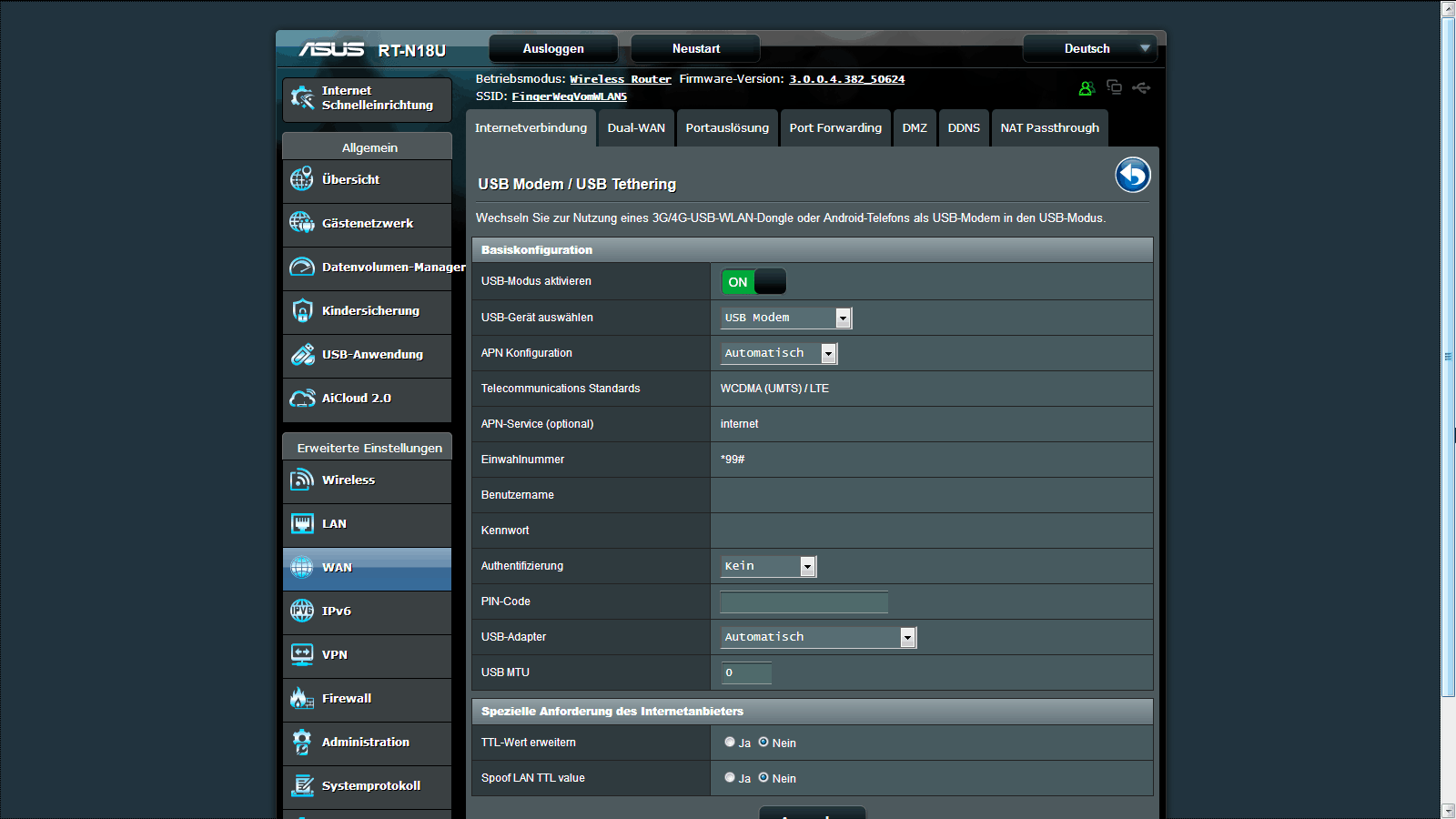The image size is (1456, 819).
Task: Click the USB status icon
Action: click(x=1141, y=88)
